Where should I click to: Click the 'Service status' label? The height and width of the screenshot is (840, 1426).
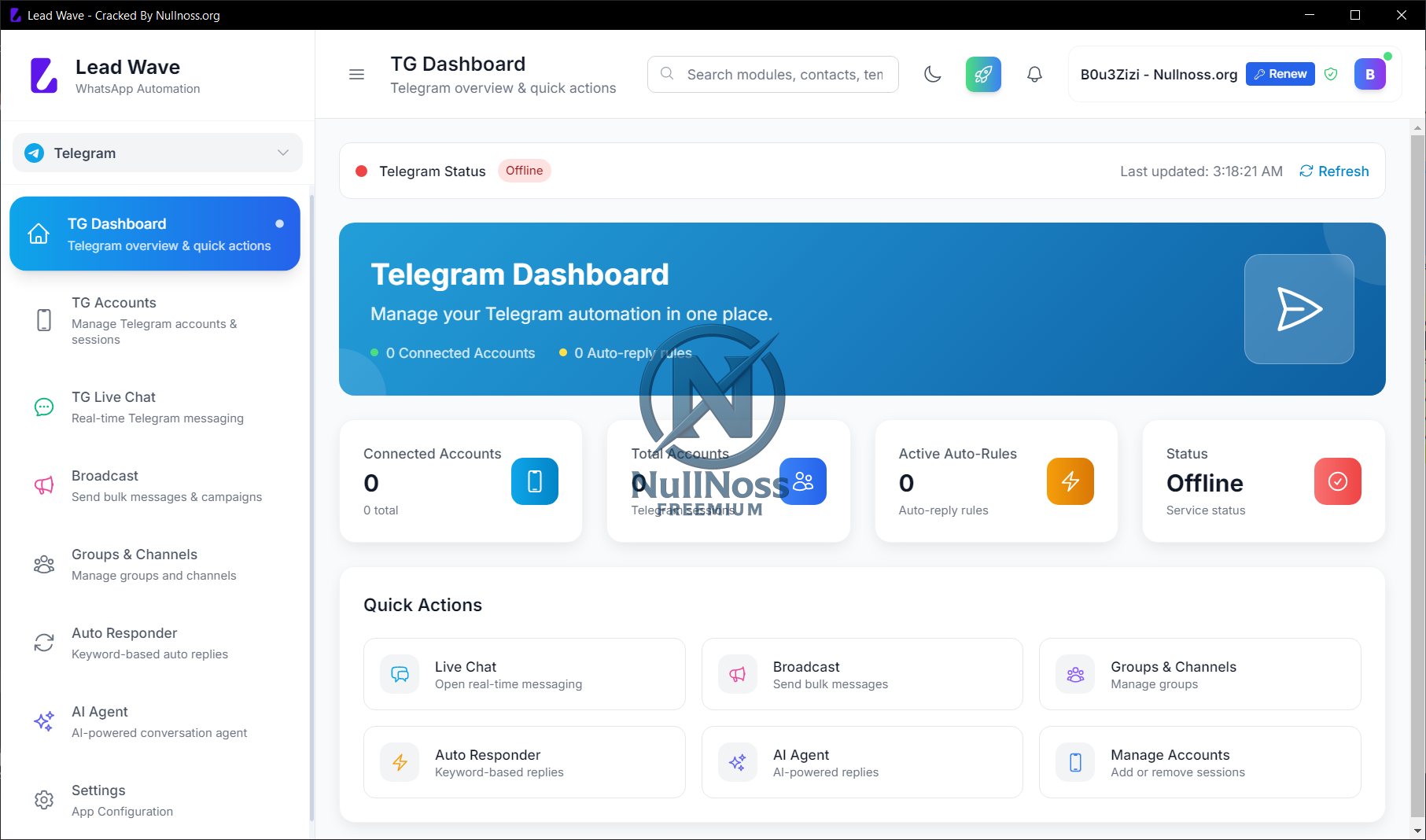[1206, 510]
